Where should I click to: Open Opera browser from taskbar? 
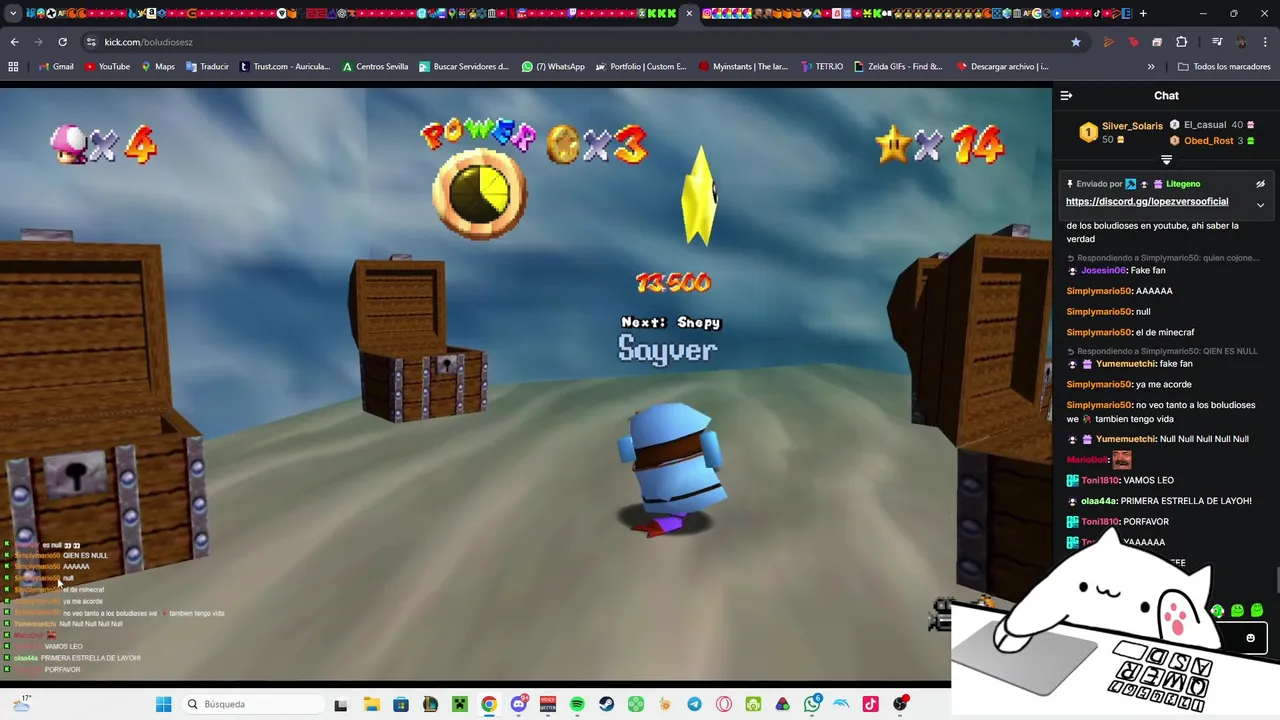coord(724,704)
